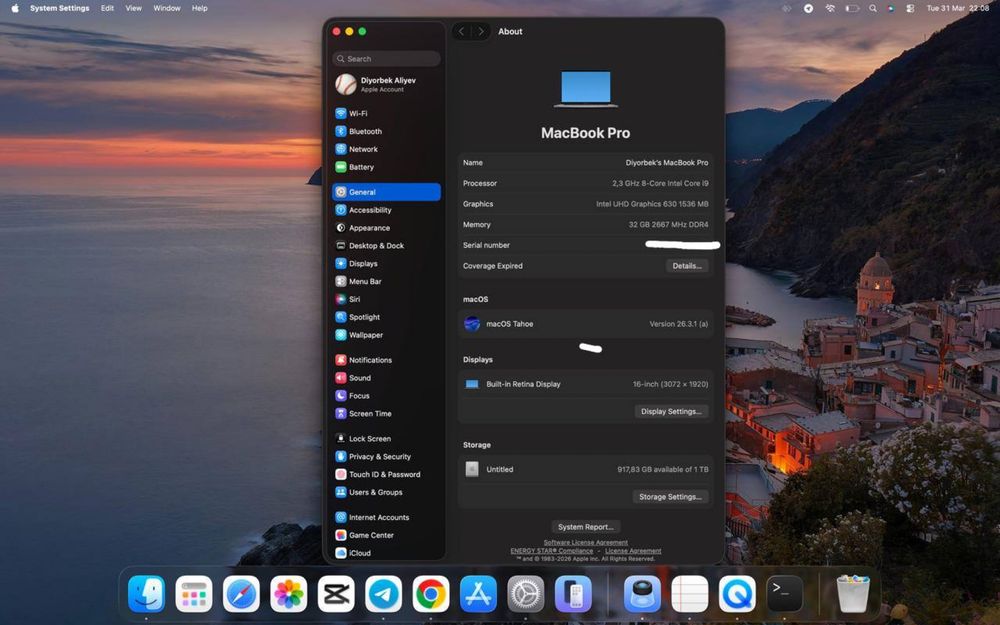The image size is (1000, 625).
Task: Open Appearance settings
Action: pos(386,228)
